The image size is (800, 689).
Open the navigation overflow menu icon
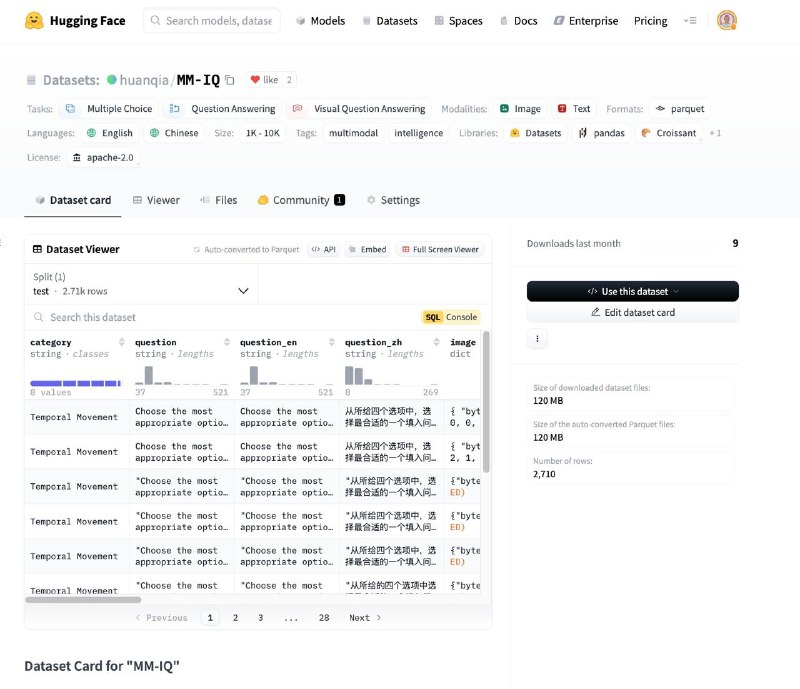[690, 20]
